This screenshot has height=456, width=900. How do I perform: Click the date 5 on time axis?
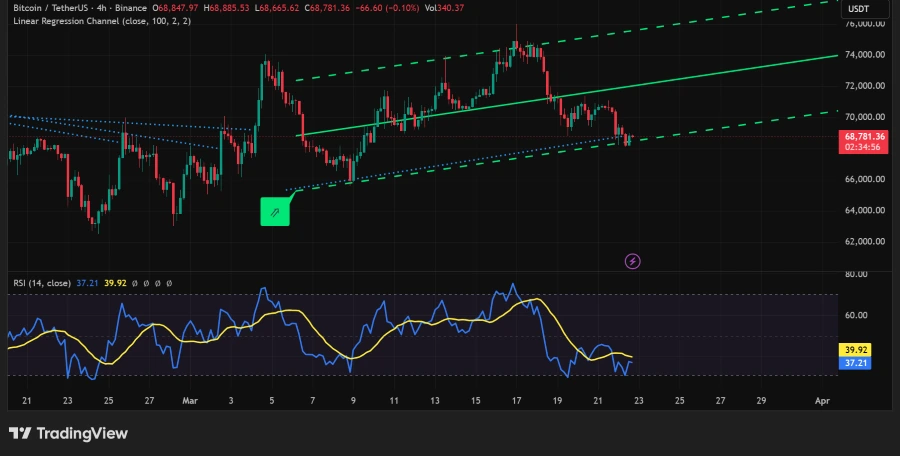271,401
